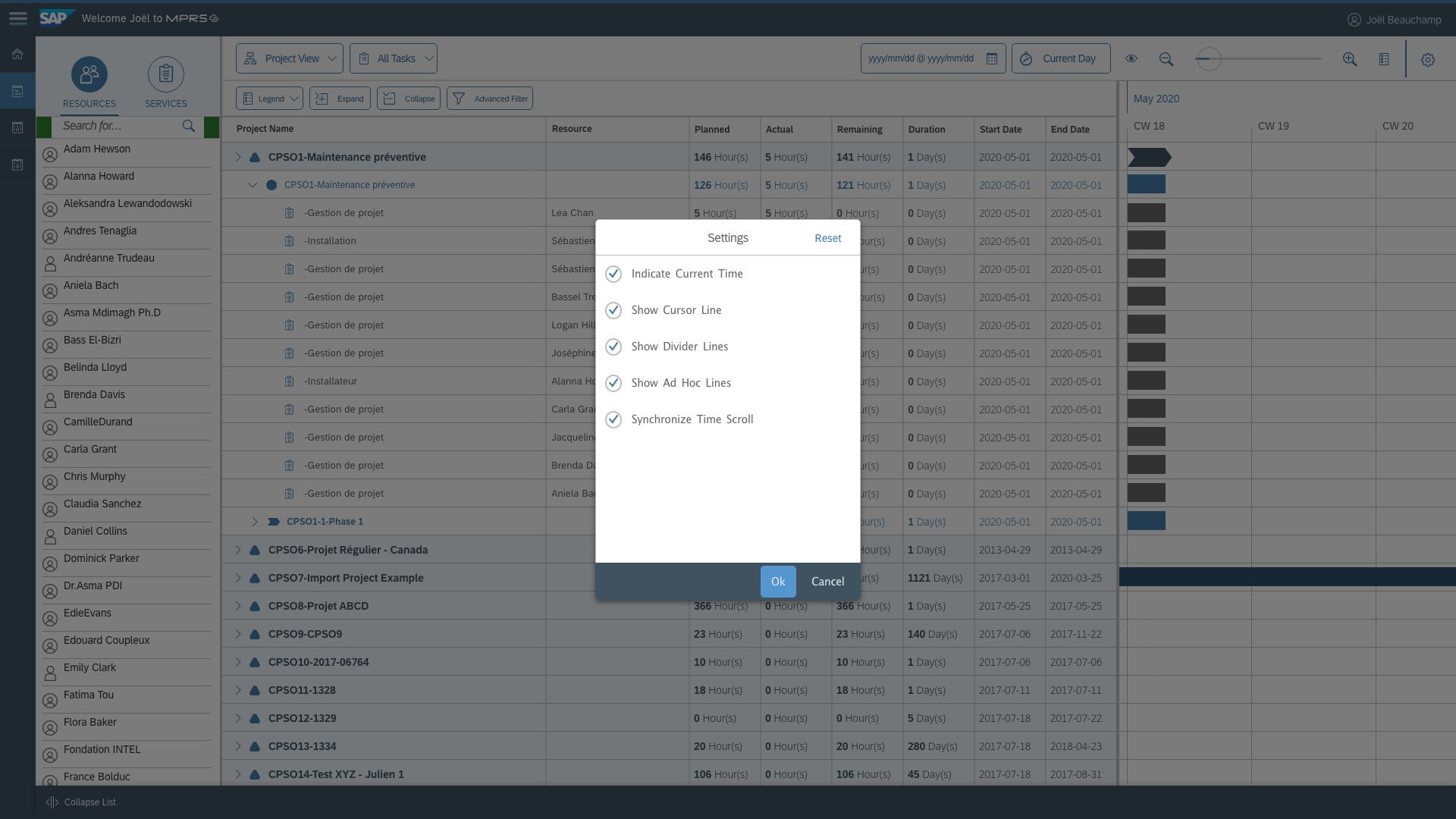Click the task icon beside -Installateur
This screenshot has height=819, width=1456.
click(289, 381)
